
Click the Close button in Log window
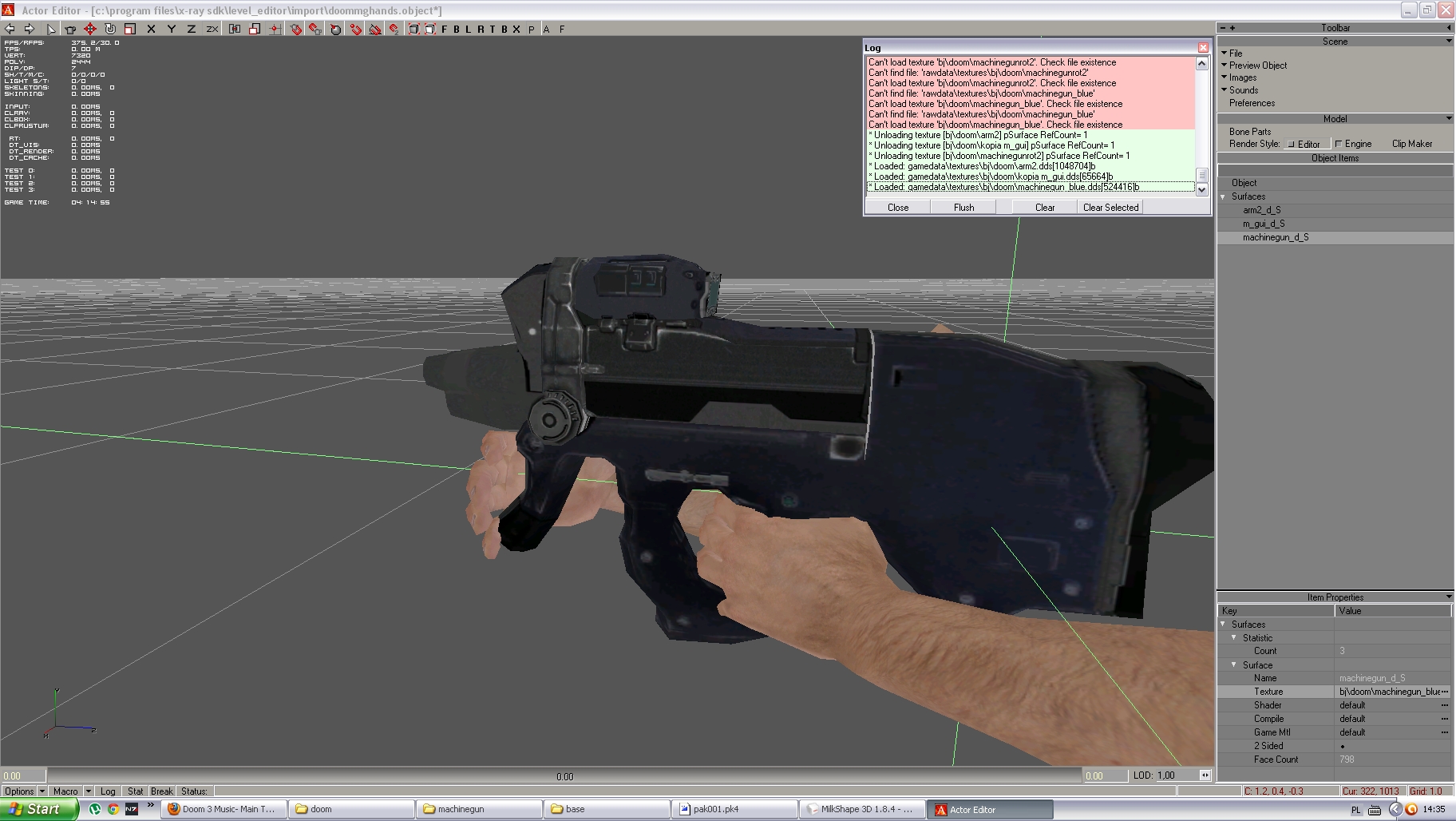[898, 207]
